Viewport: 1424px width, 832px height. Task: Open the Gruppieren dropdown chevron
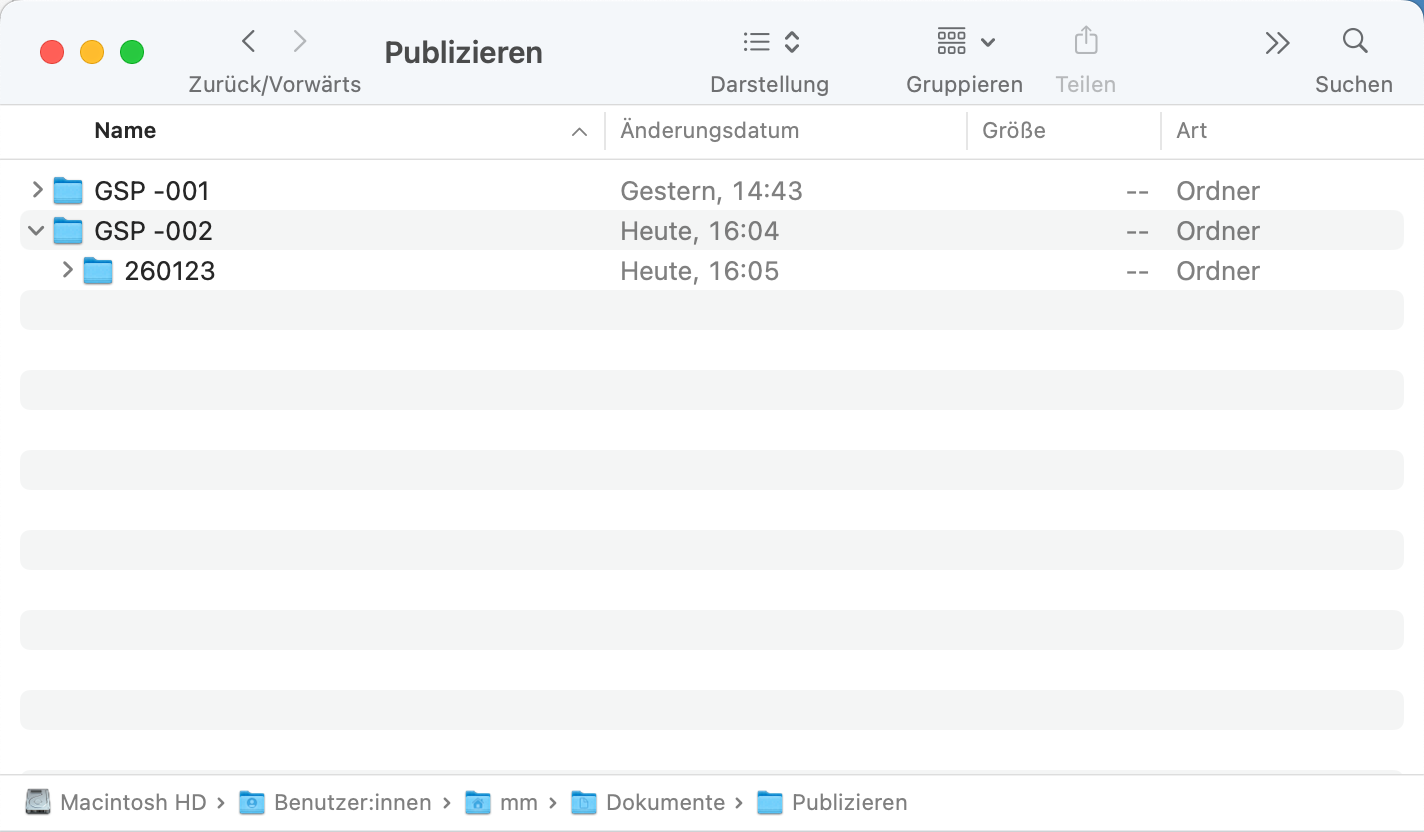988,43
